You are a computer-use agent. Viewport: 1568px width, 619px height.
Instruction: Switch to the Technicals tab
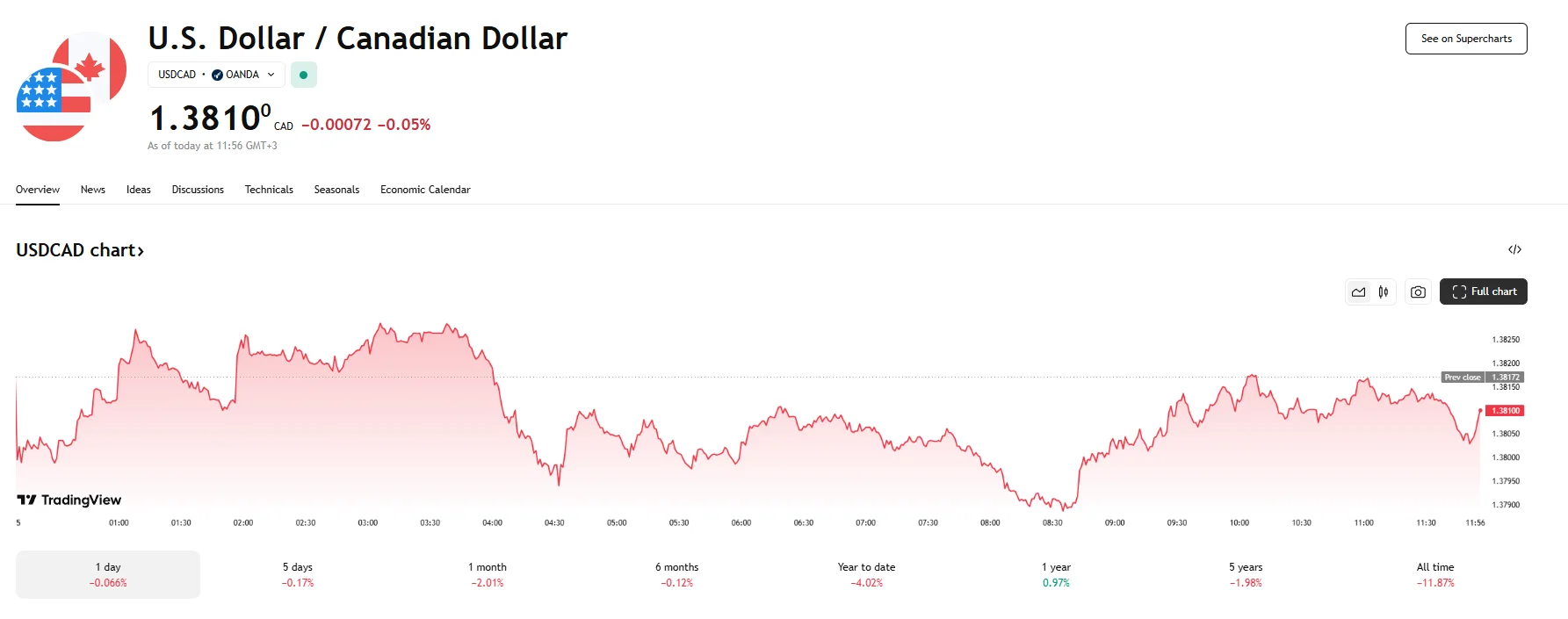269,190
